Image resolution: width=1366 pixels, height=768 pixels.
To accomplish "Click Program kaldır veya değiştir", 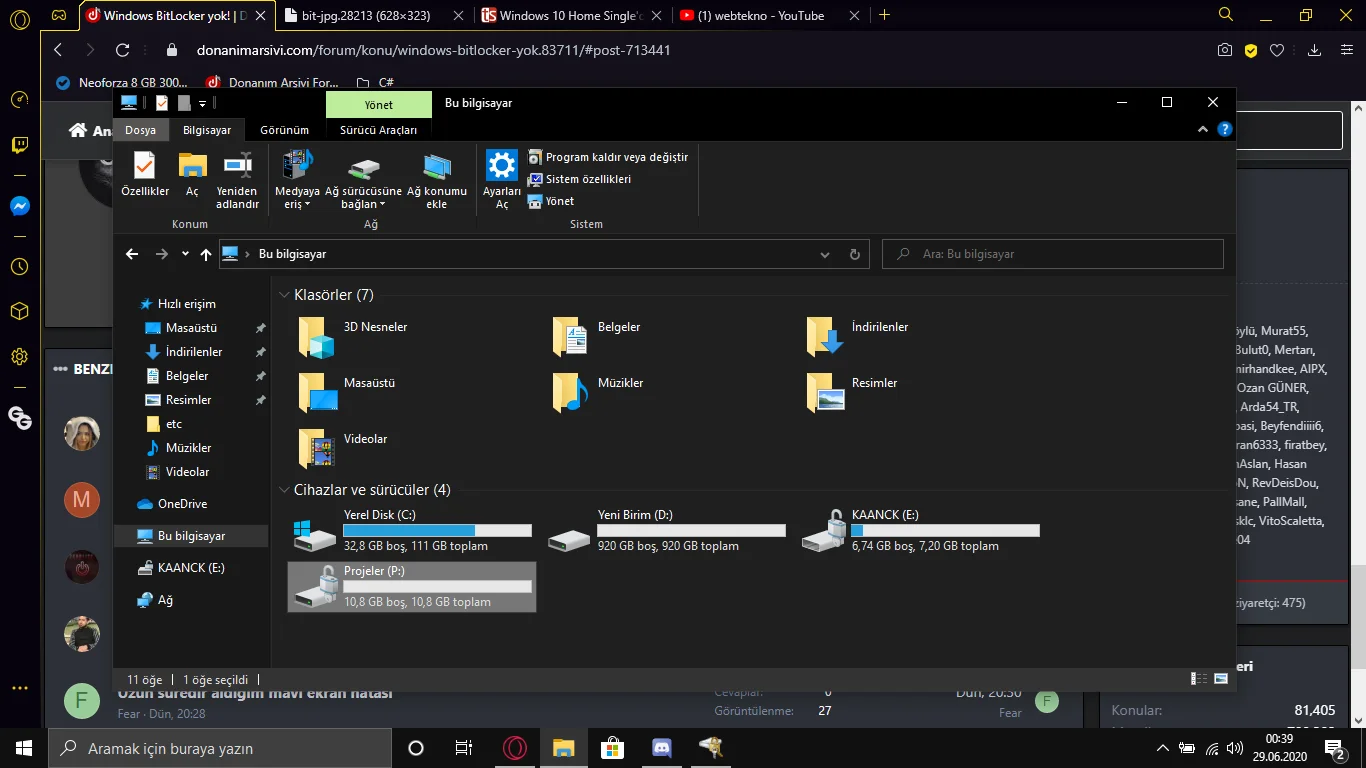I will click(x=616, y=157).
